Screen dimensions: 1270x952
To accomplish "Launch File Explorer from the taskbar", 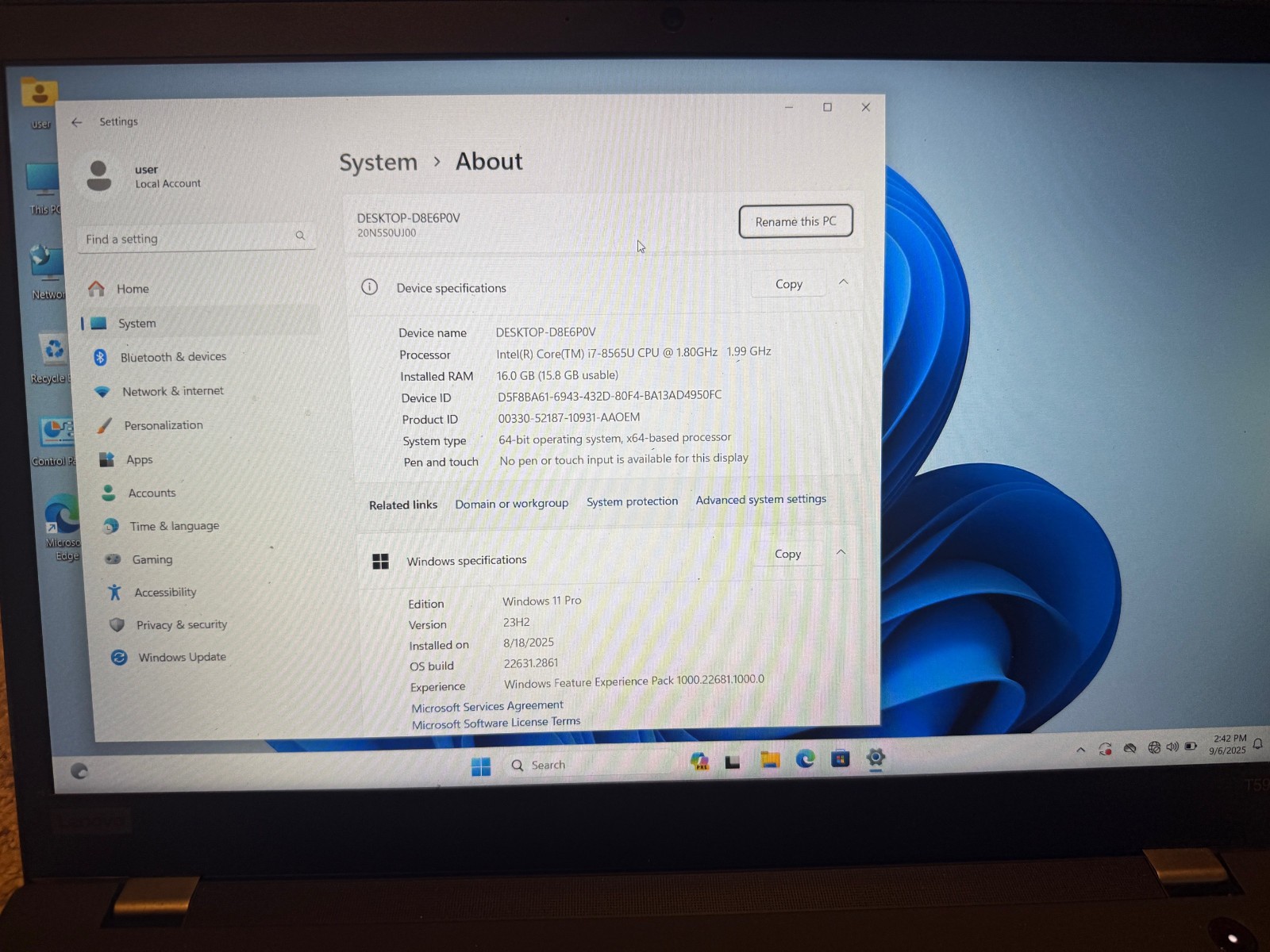I will coord(769,760).
